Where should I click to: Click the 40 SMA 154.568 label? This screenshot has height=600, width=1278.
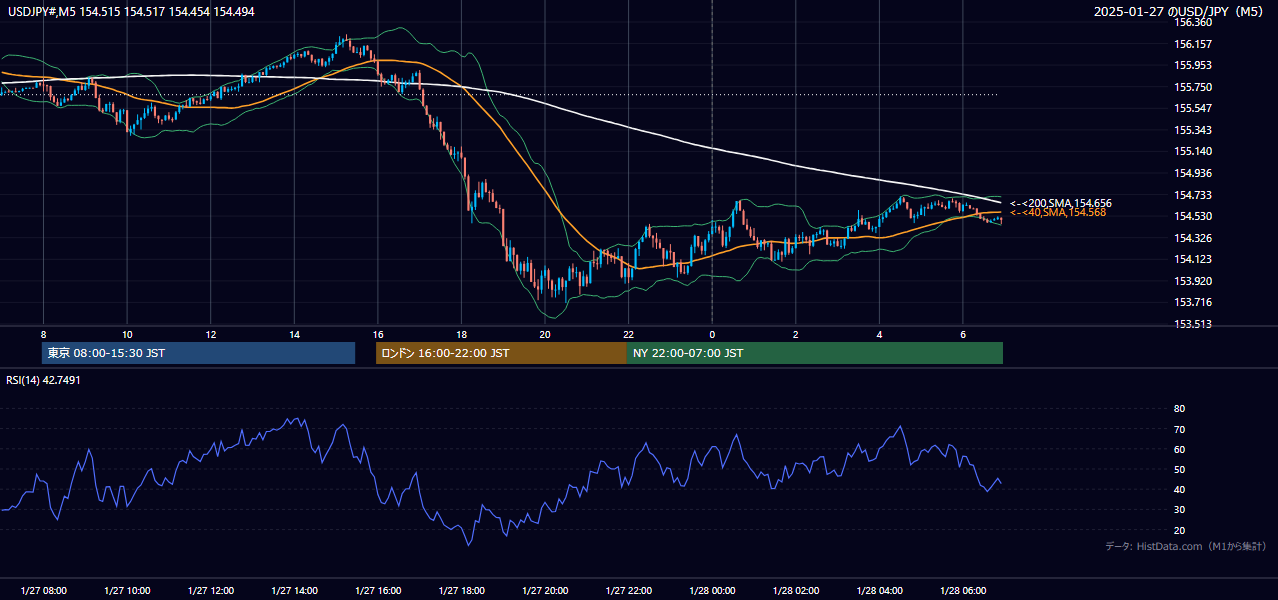1058,212
